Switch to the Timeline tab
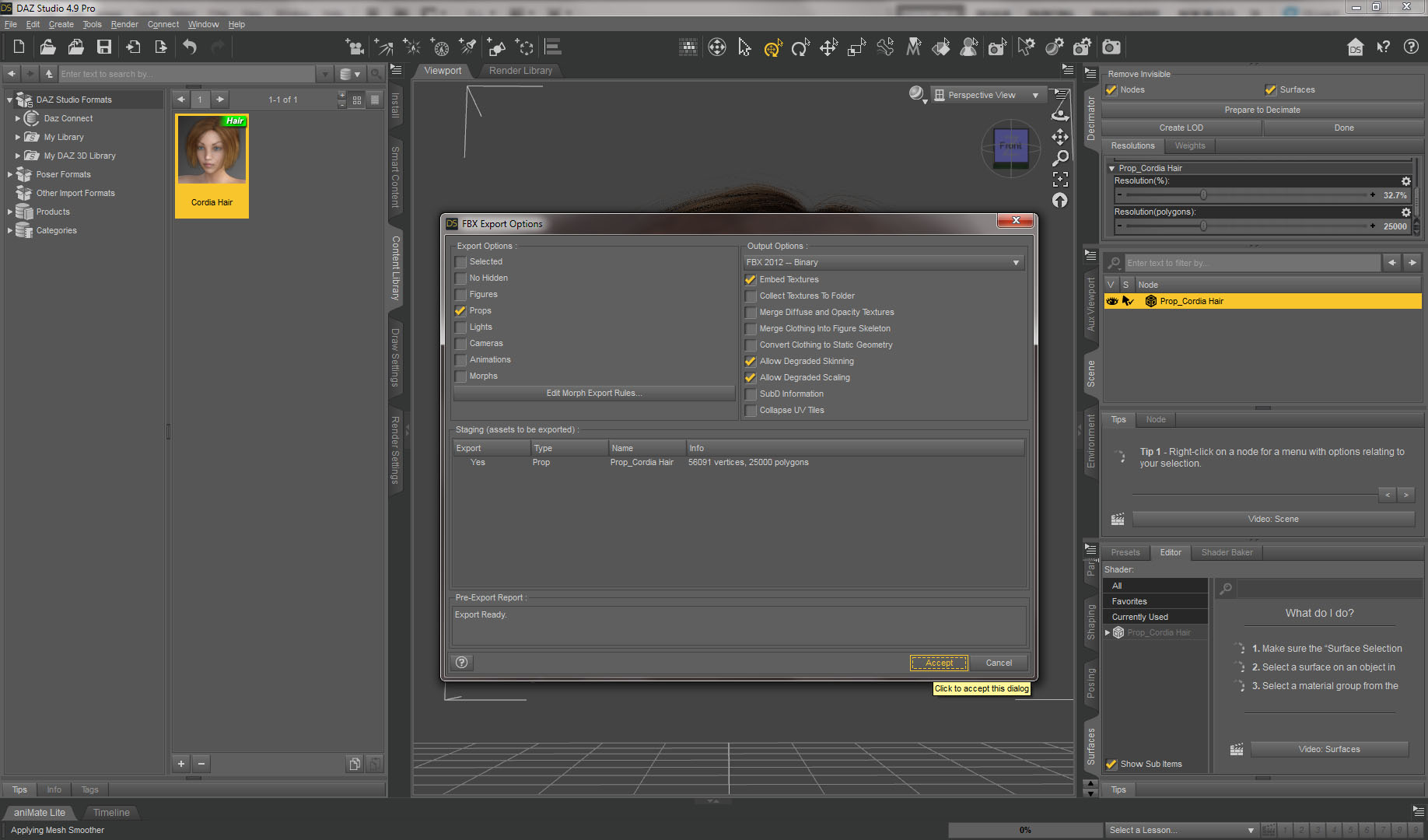 (111, 812)
